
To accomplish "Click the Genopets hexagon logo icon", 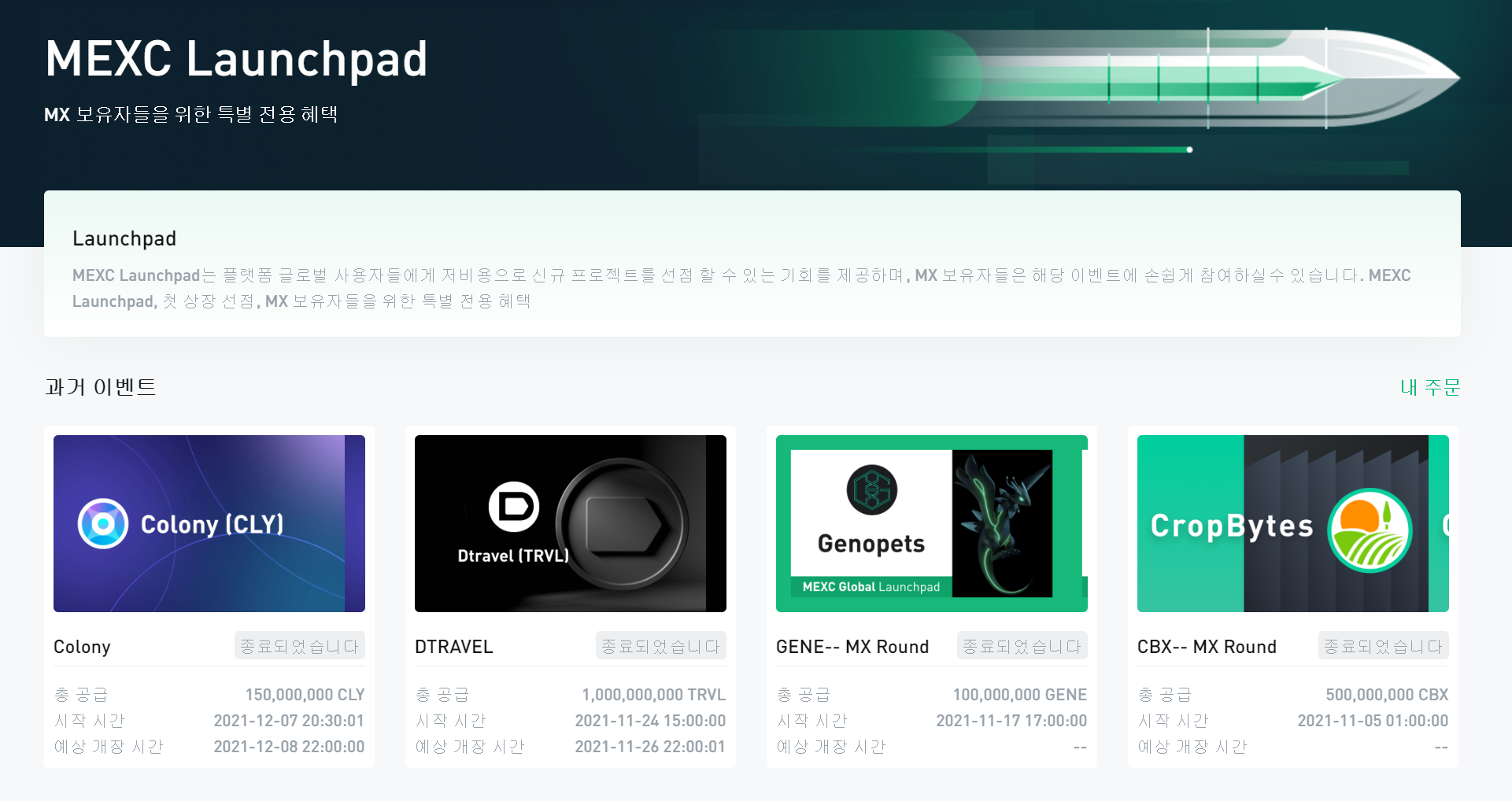I will click(x=872, y=490).
